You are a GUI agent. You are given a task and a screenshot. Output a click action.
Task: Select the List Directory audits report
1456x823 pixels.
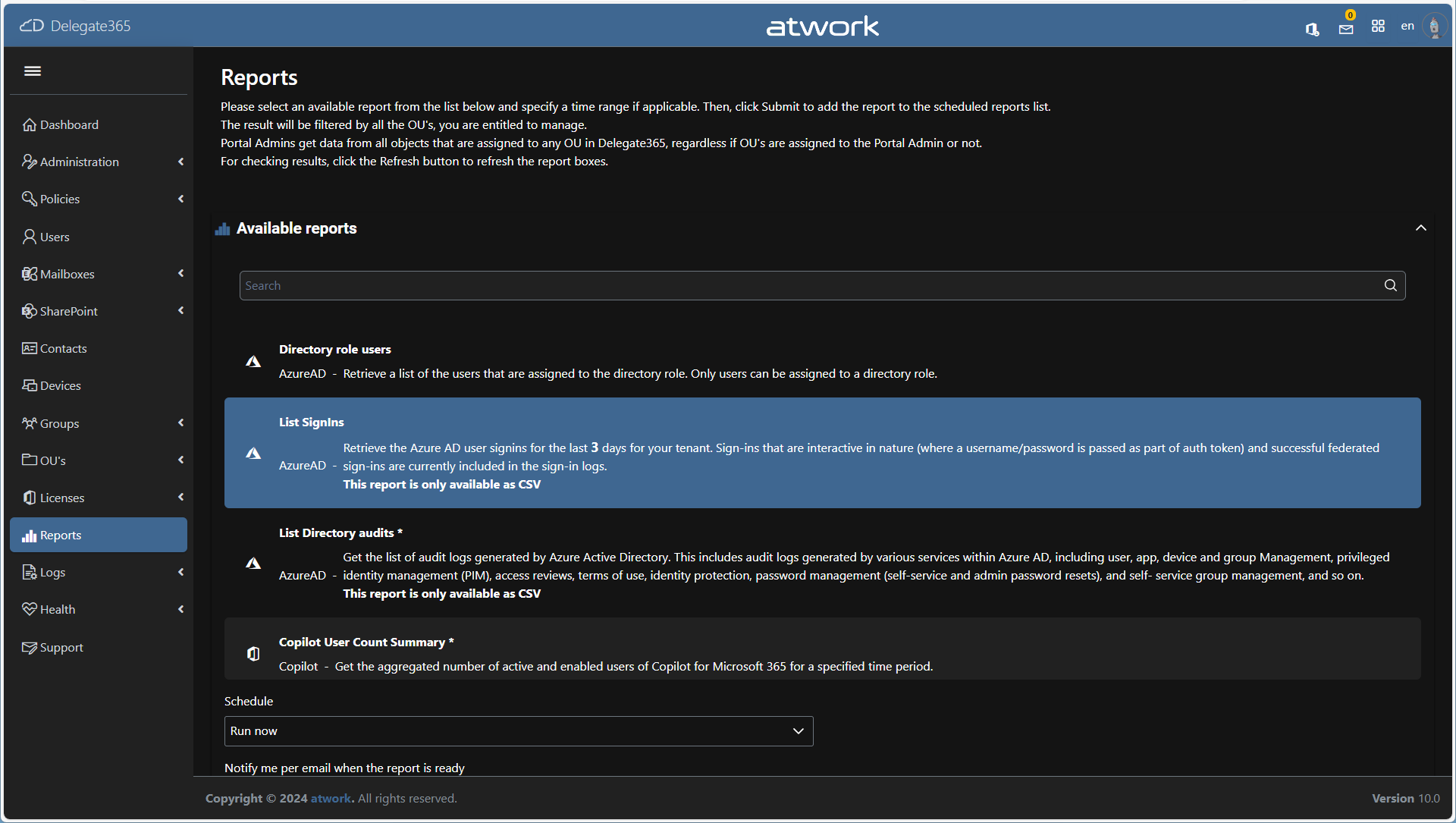click(x=823, y=563)
